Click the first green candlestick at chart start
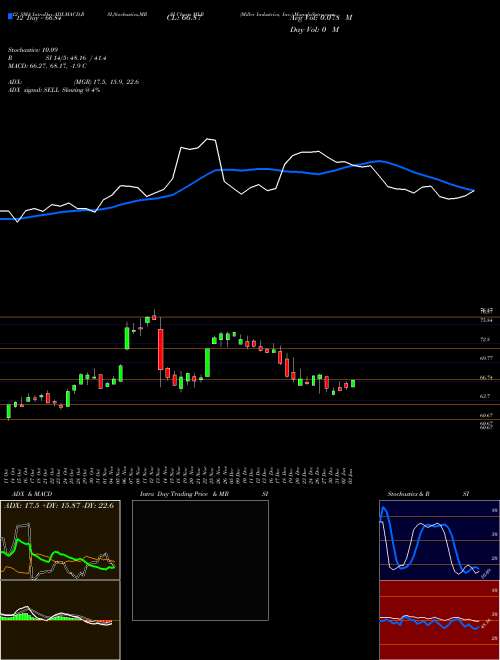 point(8,411)
